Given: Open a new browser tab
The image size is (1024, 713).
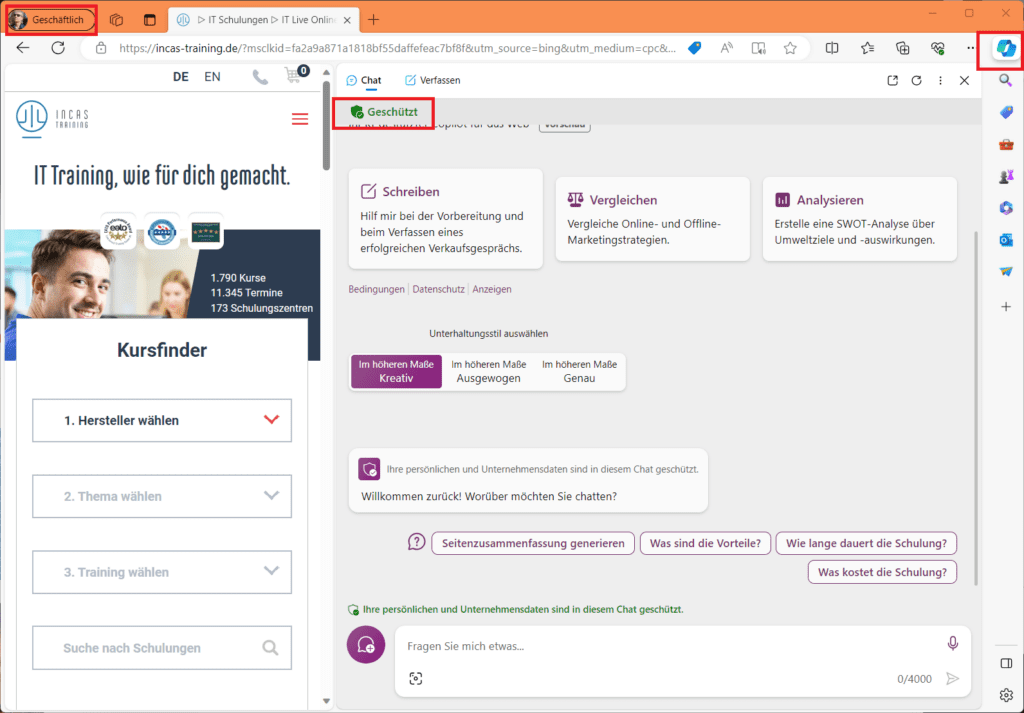Looking at the screenshot, I should tap(374, 20).
